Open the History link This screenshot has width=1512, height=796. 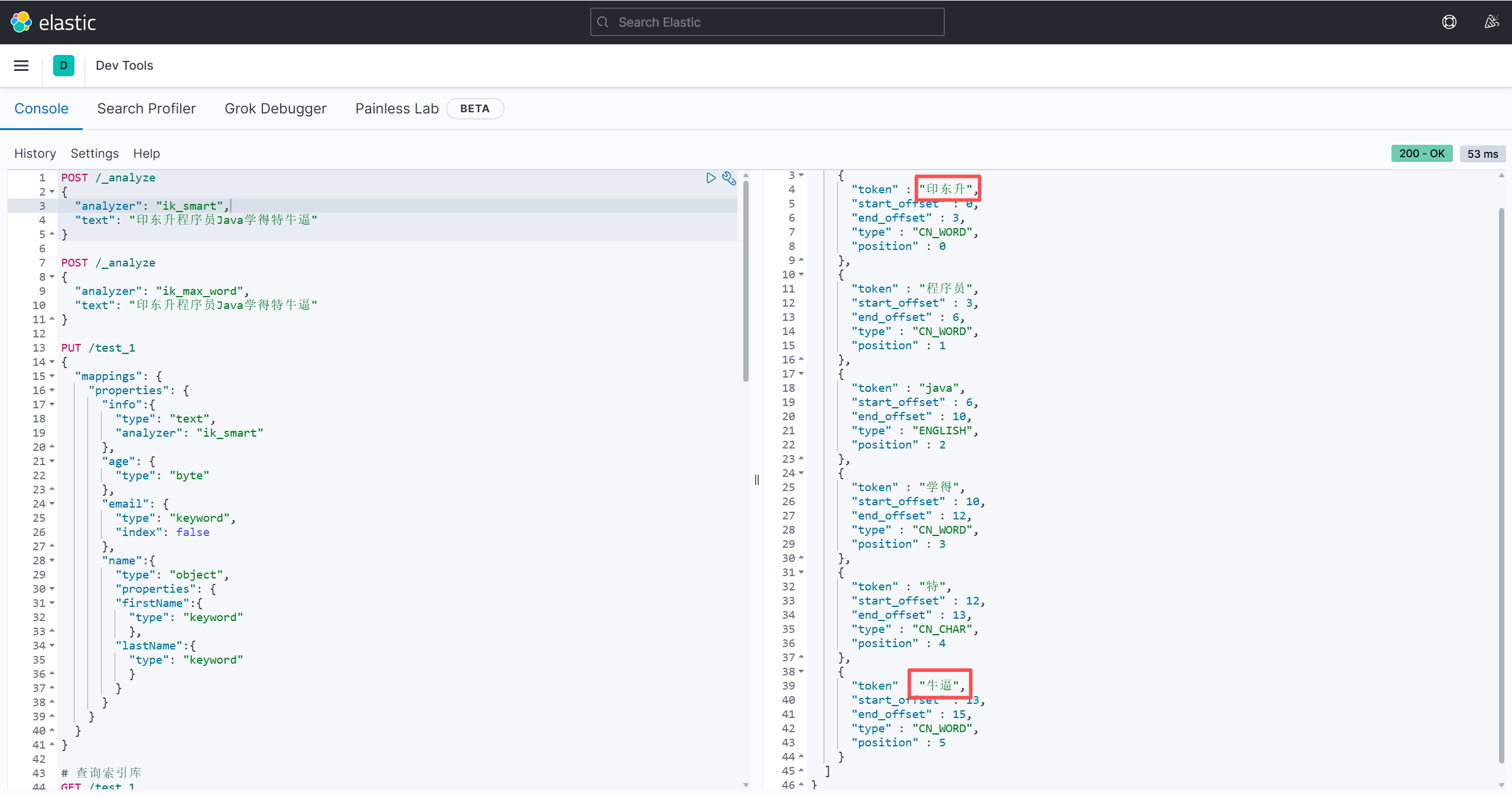click(35, 154)
